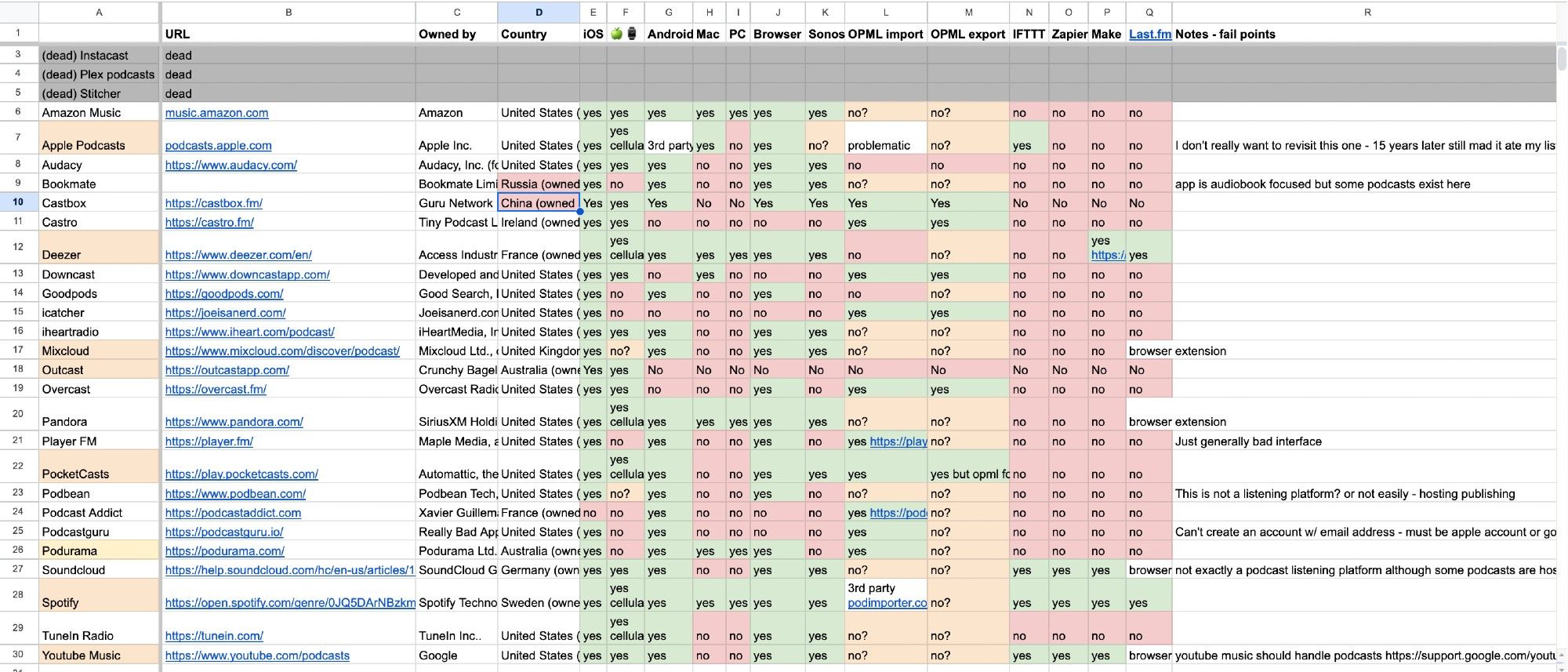Open the music.amazon.com link
The width and height of the screenshot is (1568, 672).
[216, 113]
